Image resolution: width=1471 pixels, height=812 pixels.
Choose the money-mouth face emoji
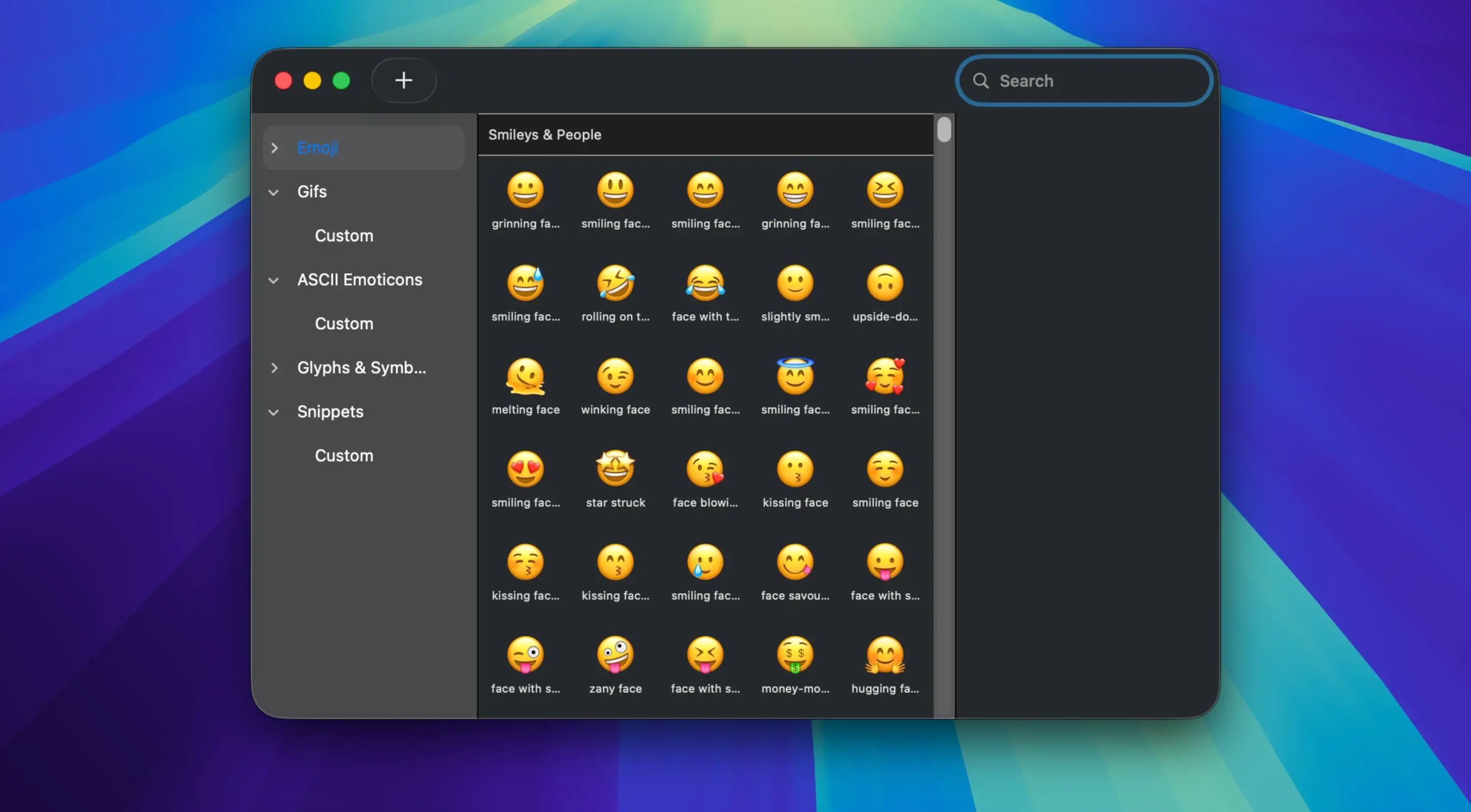[x=795, y=655]
